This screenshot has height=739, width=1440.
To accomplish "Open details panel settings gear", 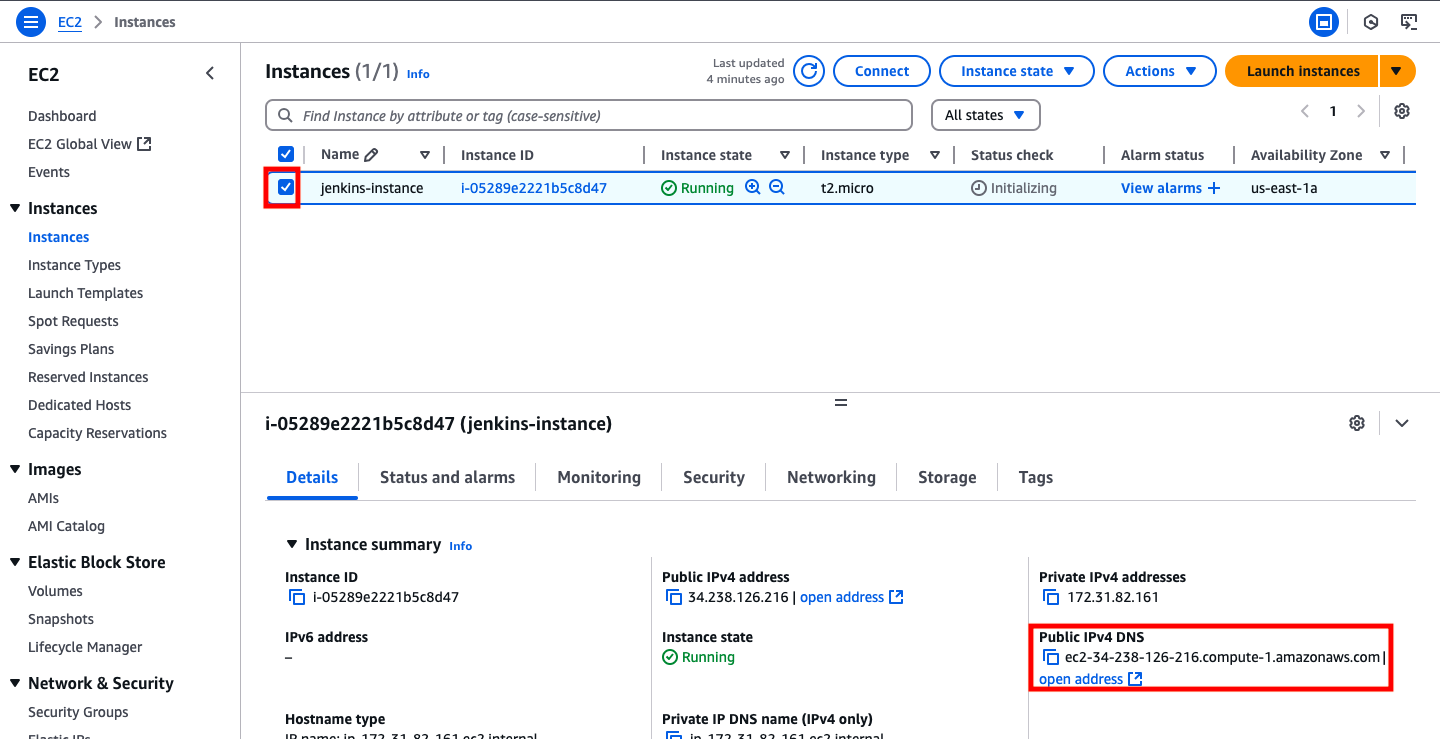I will tap(1357, 423).
